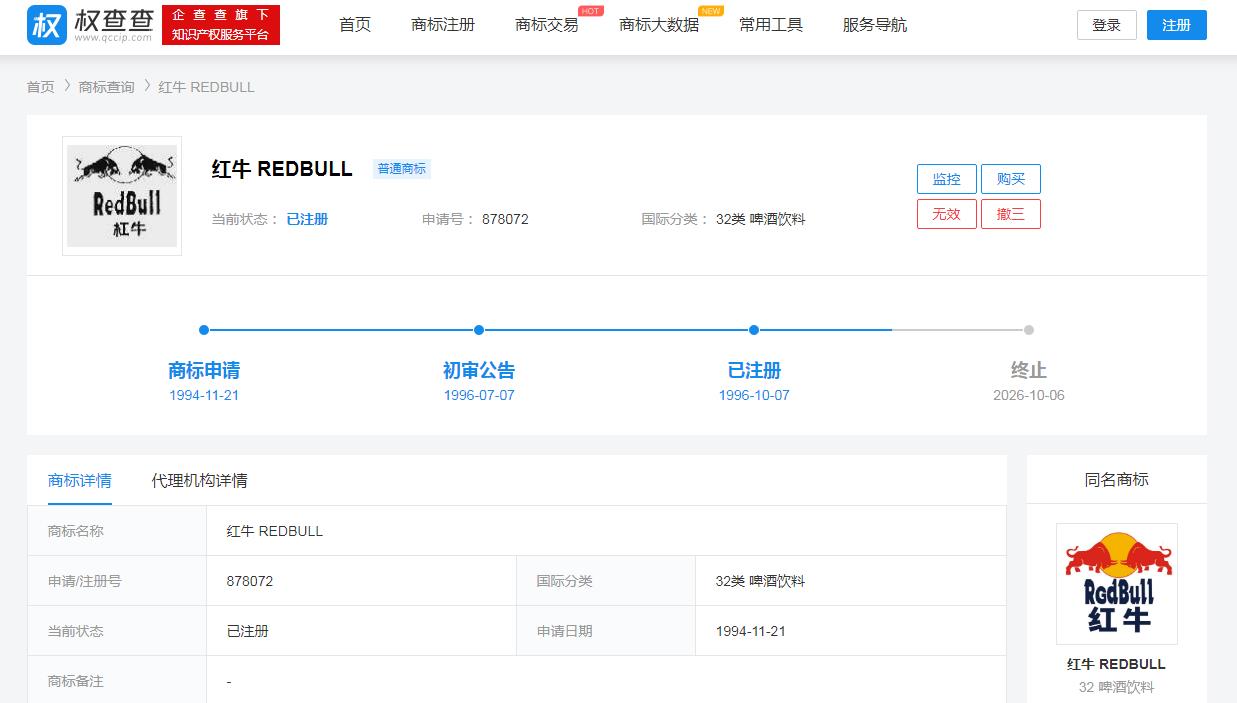Click the 32类 啤酒饮料 table cell
The width and height of the screenshot is (1237, 703).
coord(851,581)
